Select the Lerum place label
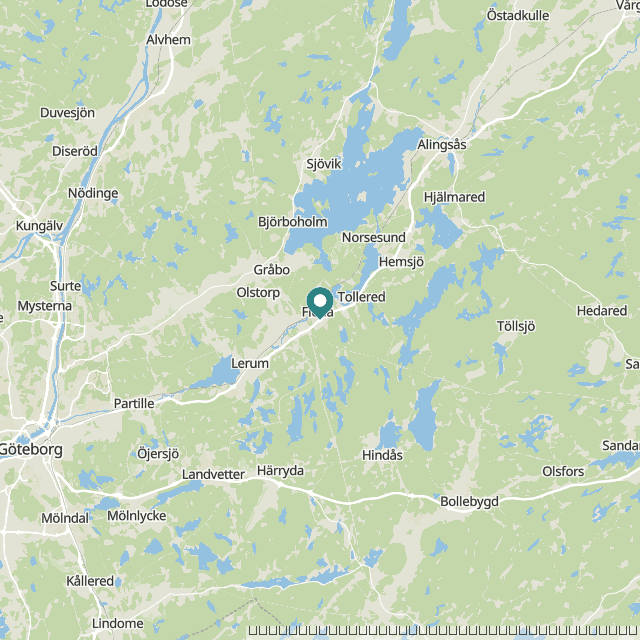The width and height of the screenshot is (640, 640). pos(250,363)
